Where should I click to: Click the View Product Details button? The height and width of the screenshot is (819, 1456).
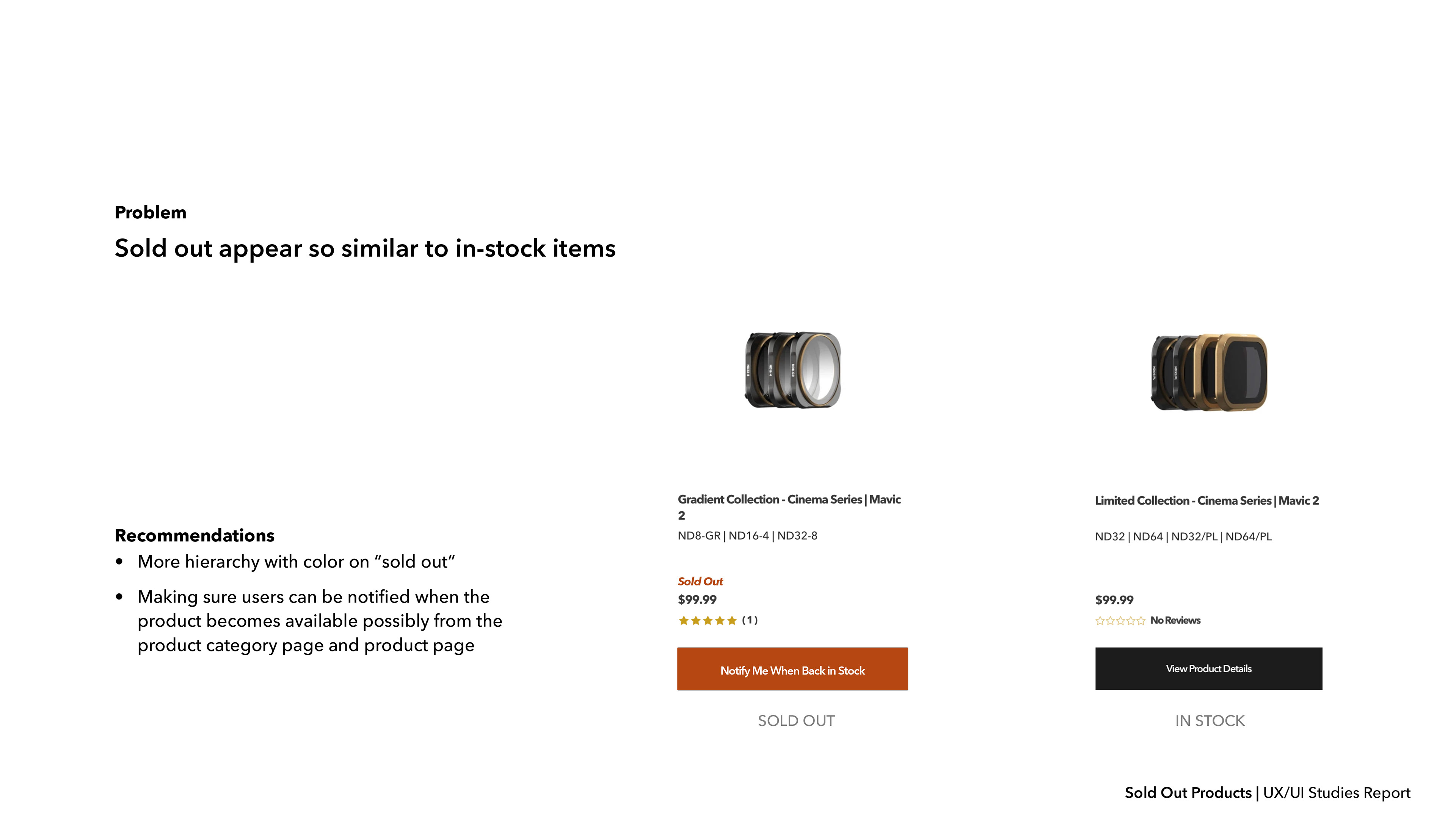[1208, 668]
